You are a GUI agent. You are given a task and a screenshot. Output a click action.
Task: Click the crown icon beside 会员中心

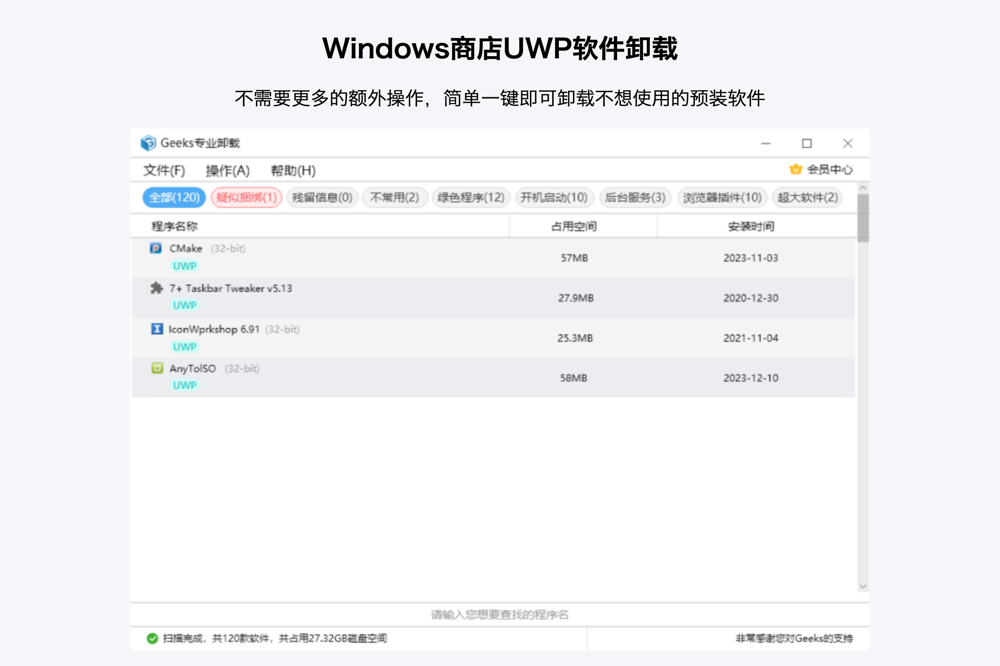(795, 168)
